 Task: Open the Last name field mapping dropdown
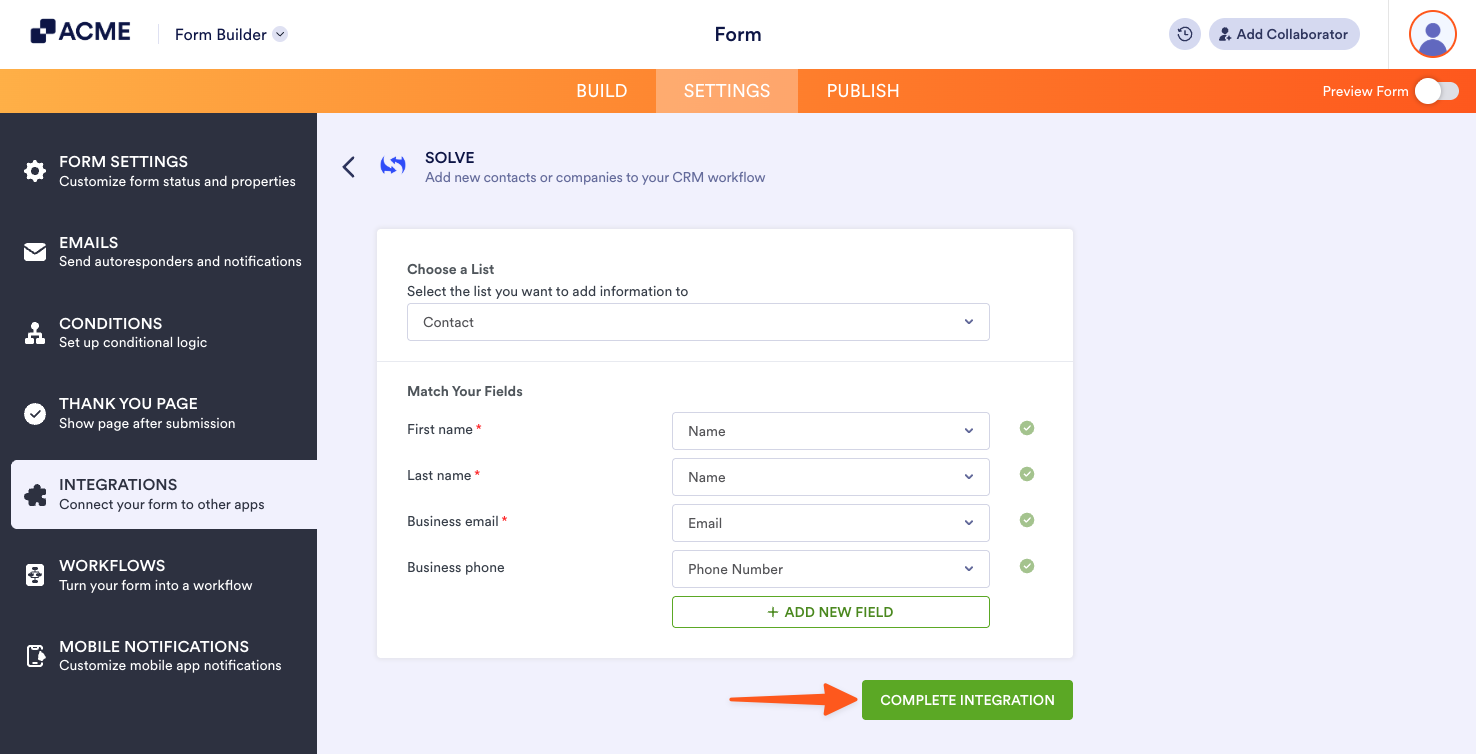830,477
